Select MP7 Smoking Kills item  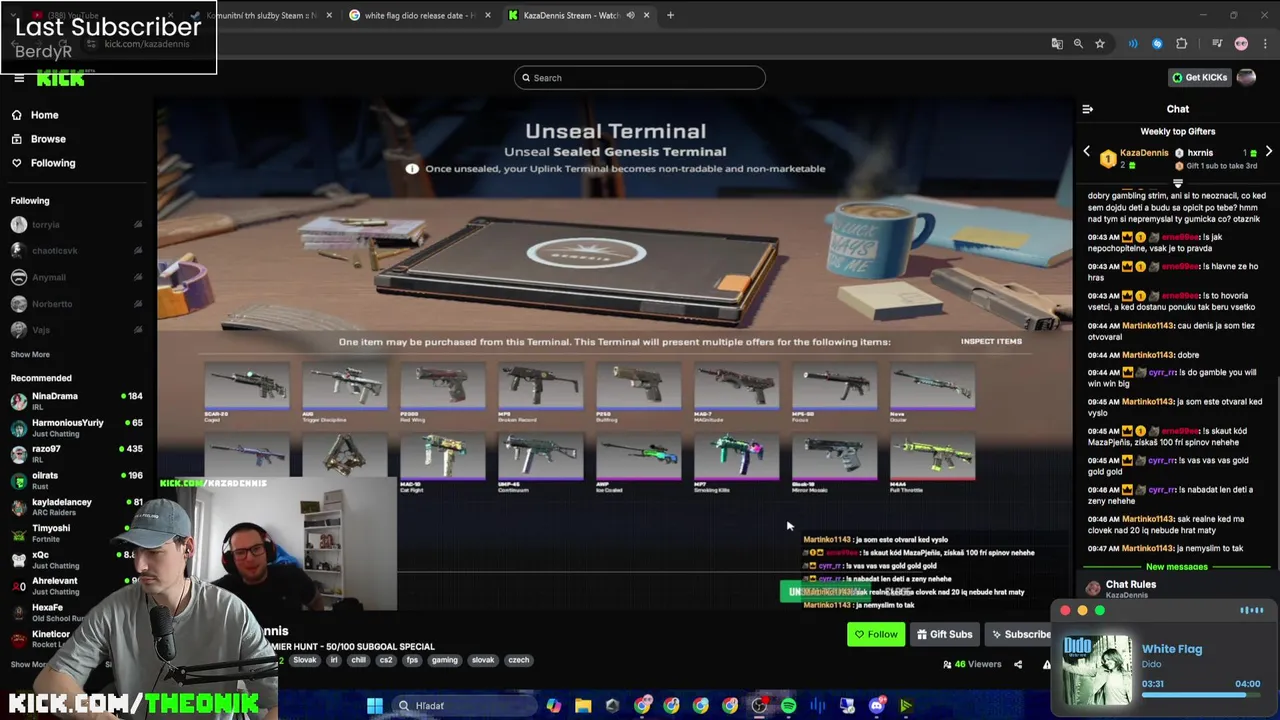coord(736,462)
